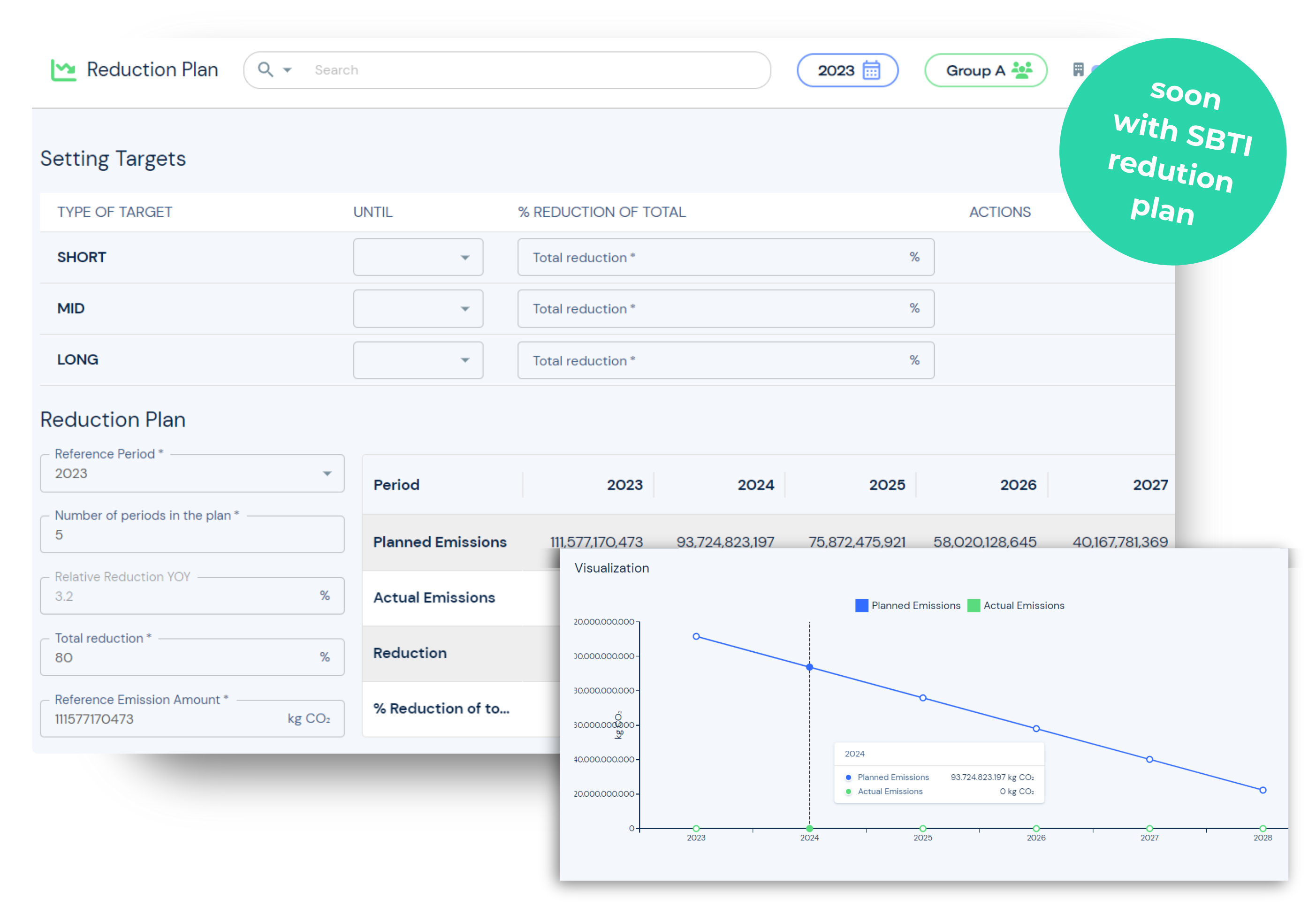Screen dimensions: 1316x915
Task: Click the LONG target type label
Action: 77,359
